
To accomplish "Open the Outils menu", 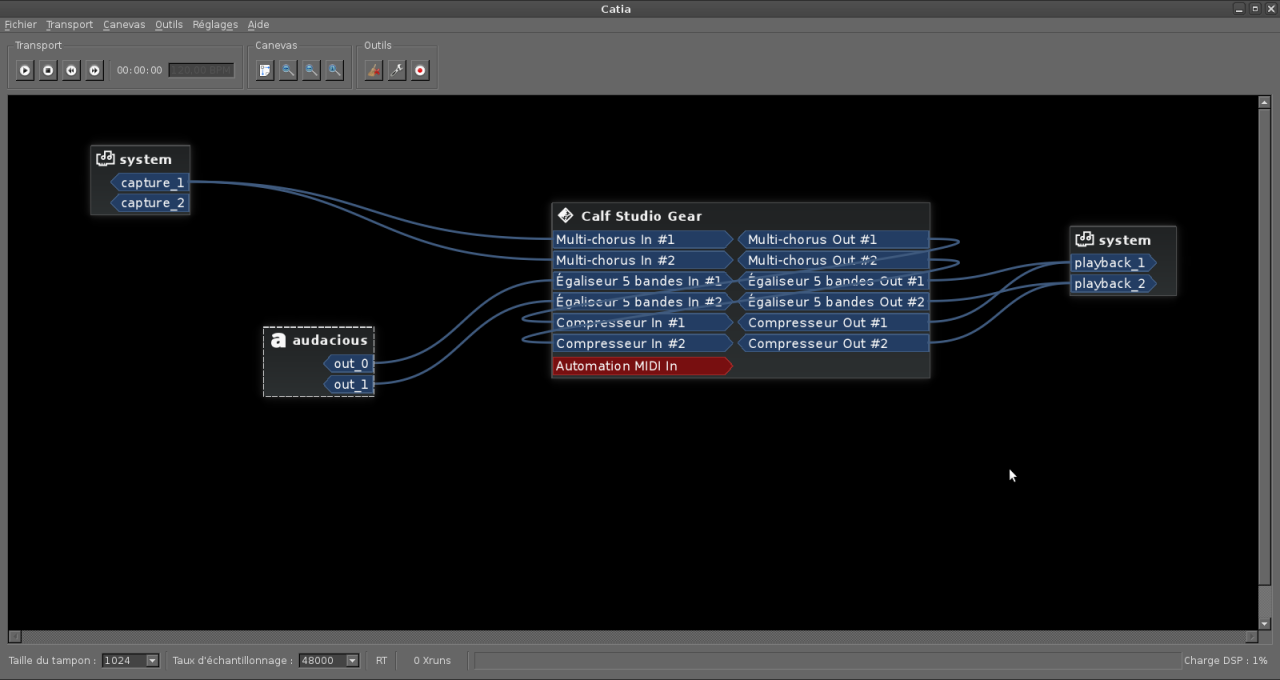I will pos(169,24).
